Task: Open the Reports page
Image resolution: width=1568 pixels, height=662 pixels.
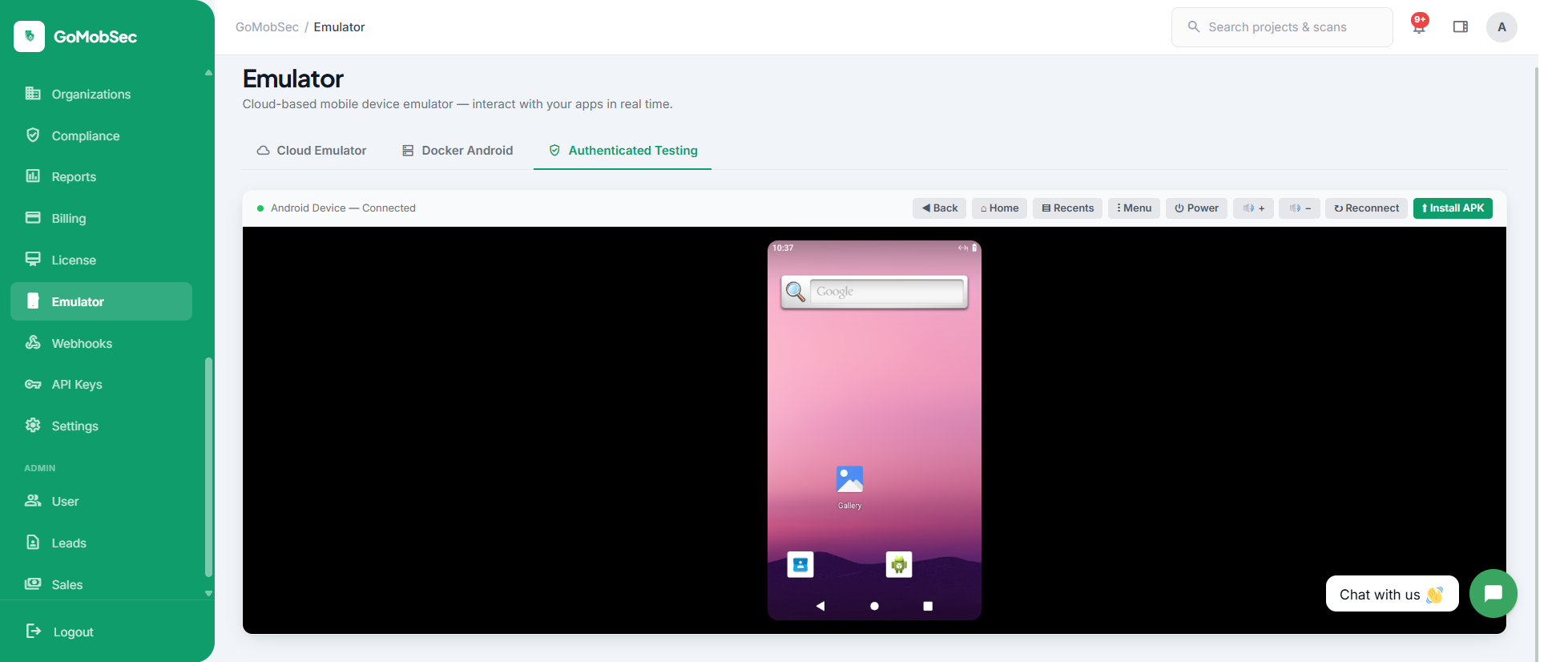Action: [101, 176]
